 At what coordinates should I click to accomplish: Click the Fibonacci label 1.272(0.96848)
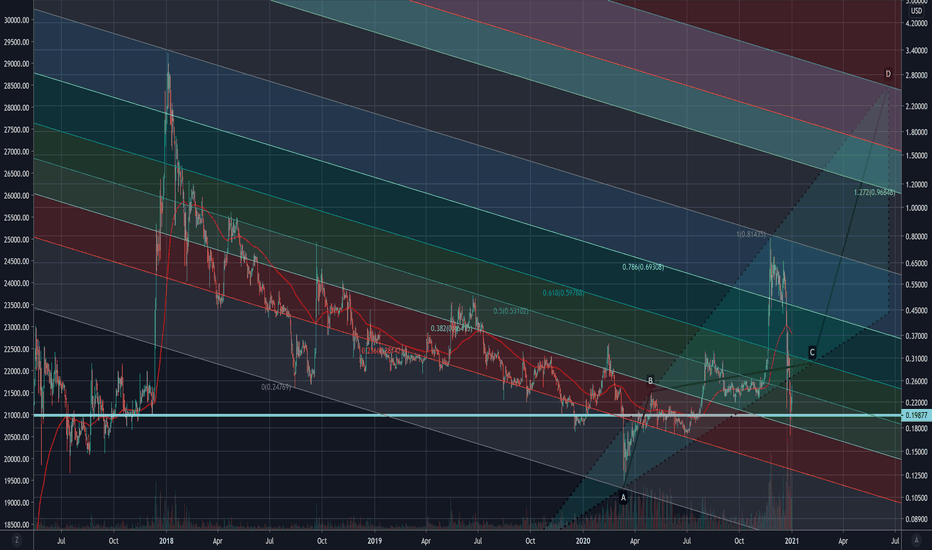(874, 193)
